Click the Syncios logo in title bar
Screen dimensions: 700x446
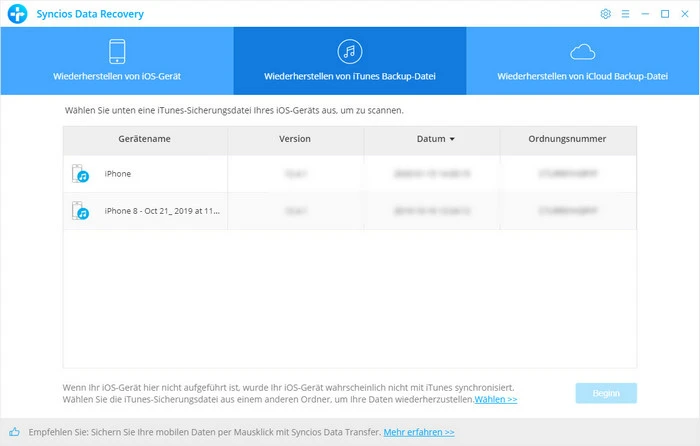(14, 14)
